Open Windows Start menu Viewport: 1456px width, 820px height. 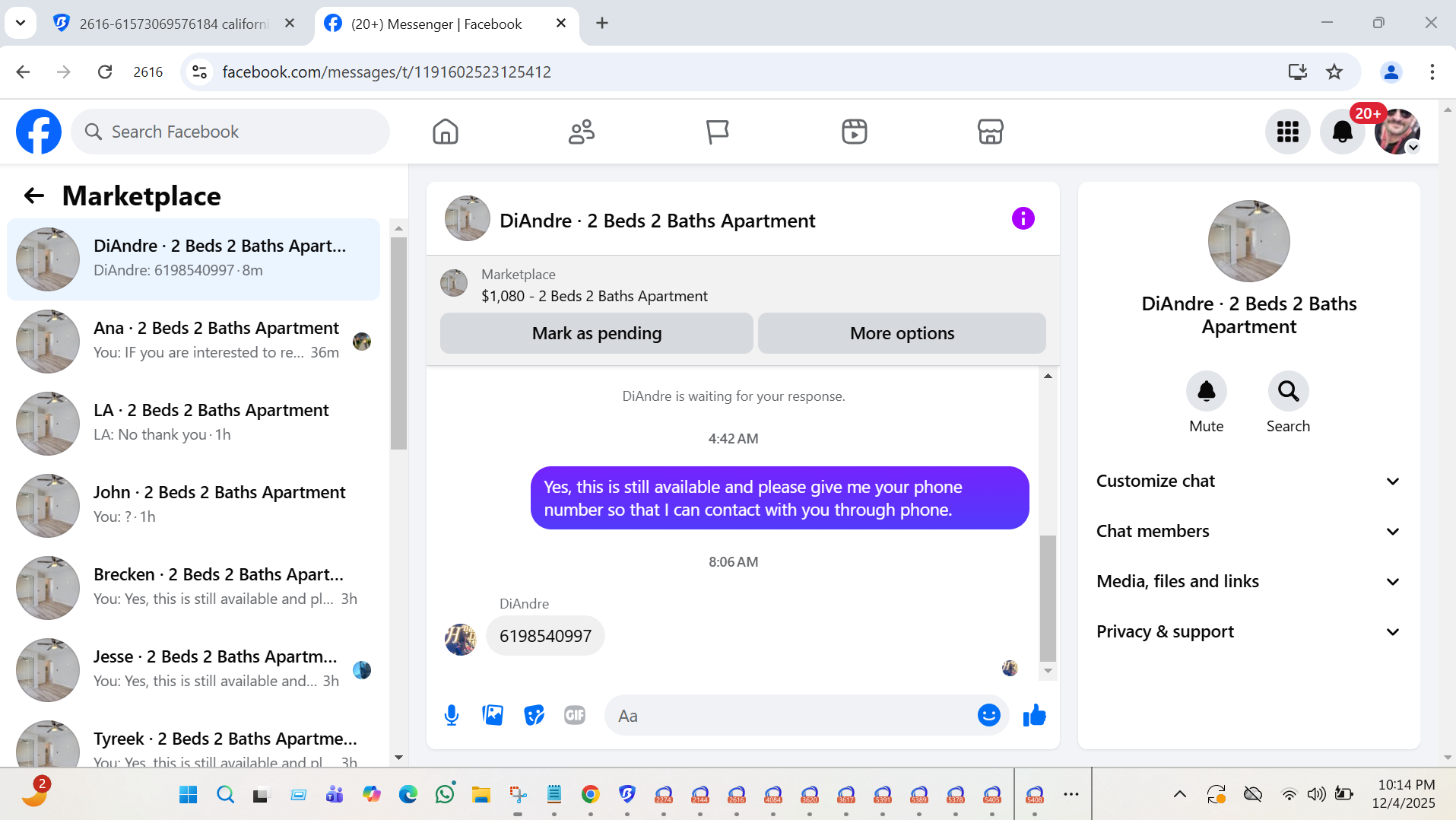pyautogui.click(x=188, y=794)
